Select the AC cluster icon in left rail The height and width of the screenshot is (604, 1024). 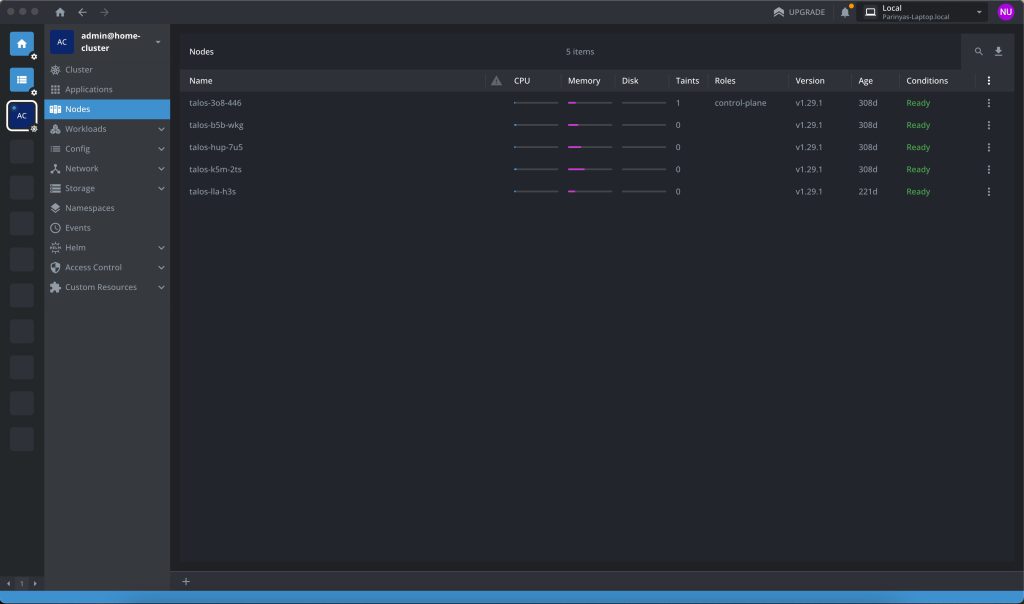[x=21, y=116]
